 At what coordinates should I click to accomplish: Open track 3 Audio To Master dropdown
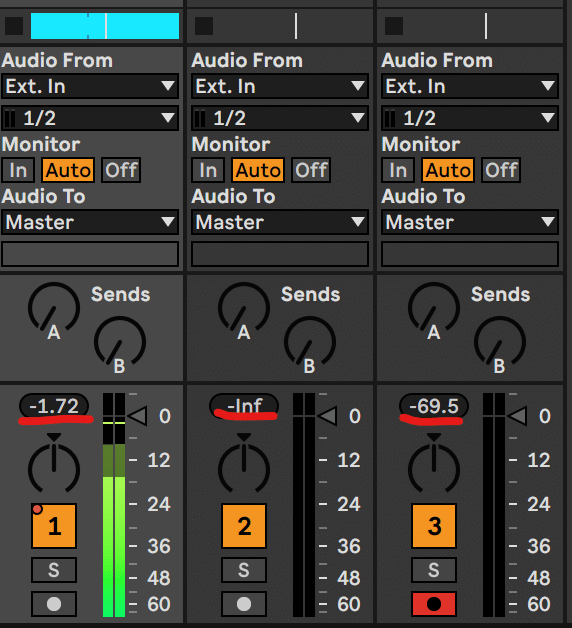469,222
